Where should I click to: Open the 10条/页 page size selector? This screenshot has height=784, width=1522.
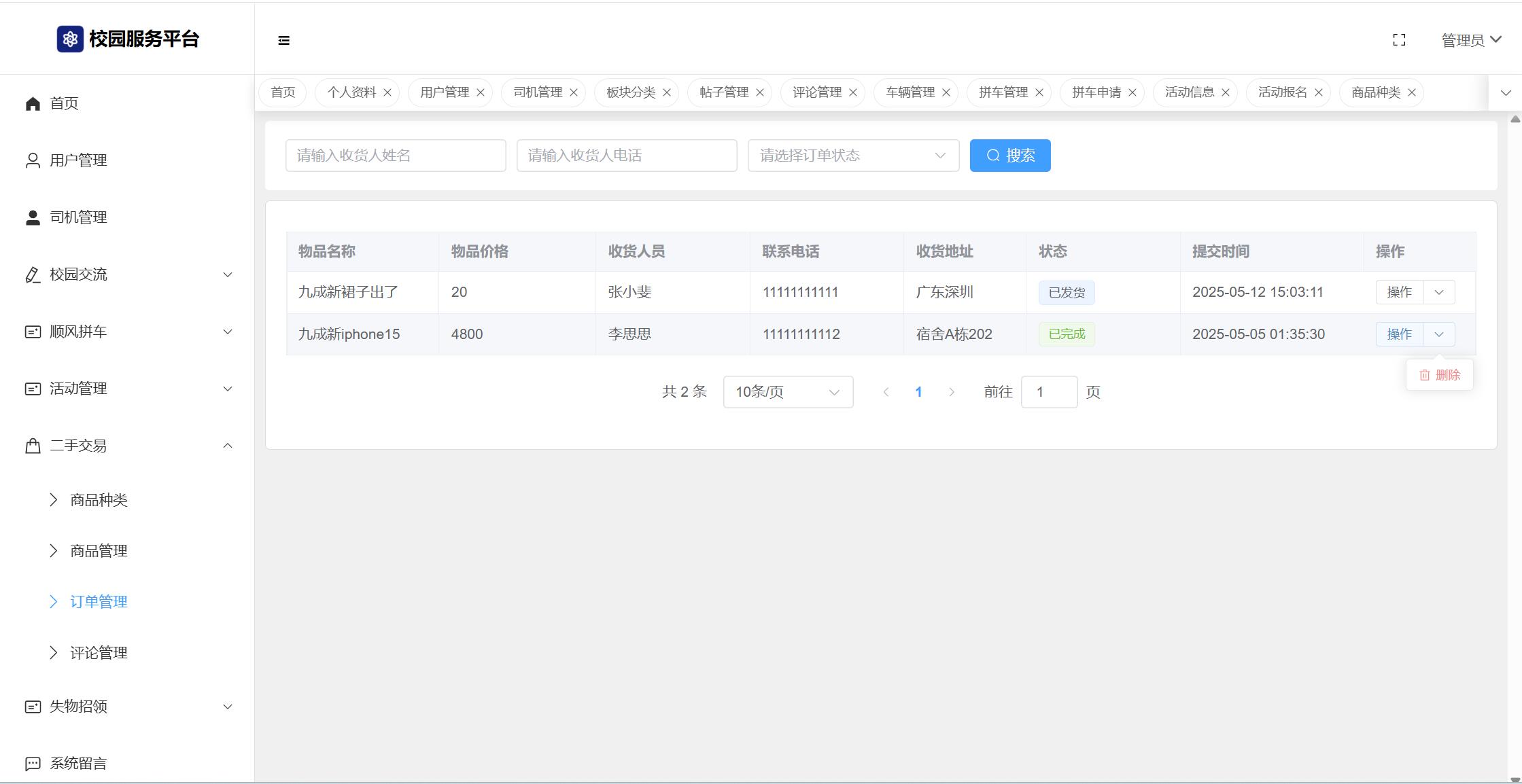[787, 392]
